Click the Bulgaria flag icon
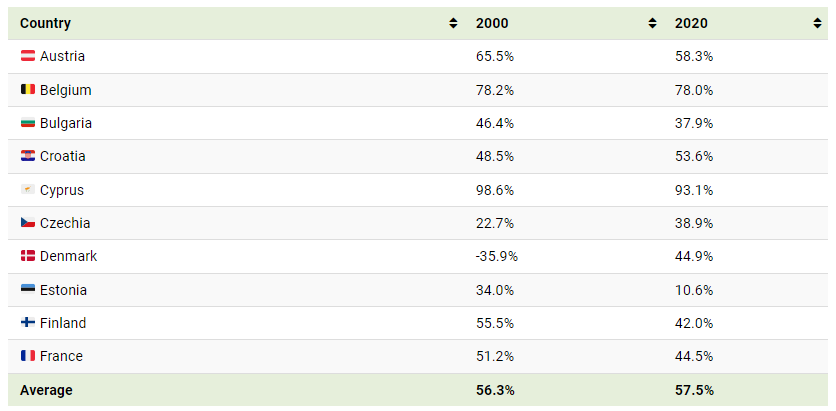The height and width of the screenshot is (411, 836). click(28, 123)
